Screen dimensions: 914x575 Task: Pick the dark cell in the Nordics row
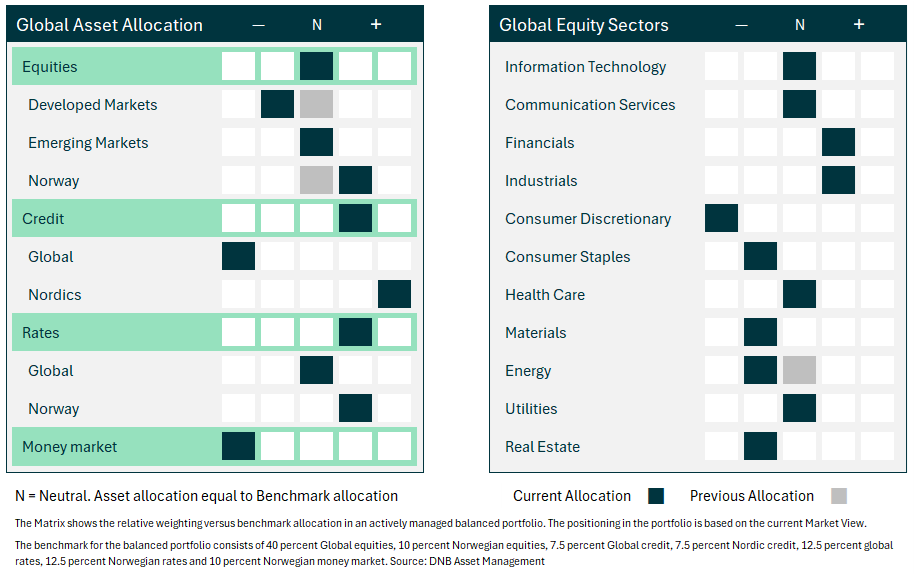pos(394,295)
